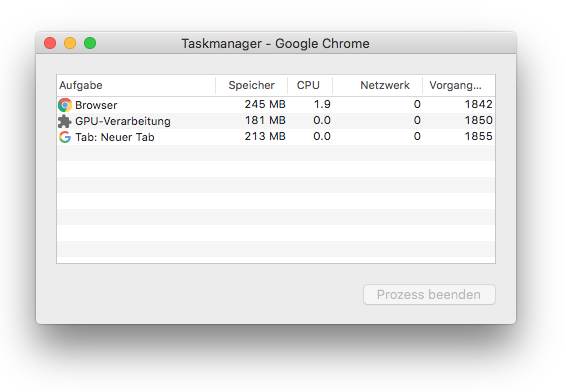Viewport: 566px width, 392px height.
Task: Close the Taskmanager window with the red button
Action: coord(50,43)
